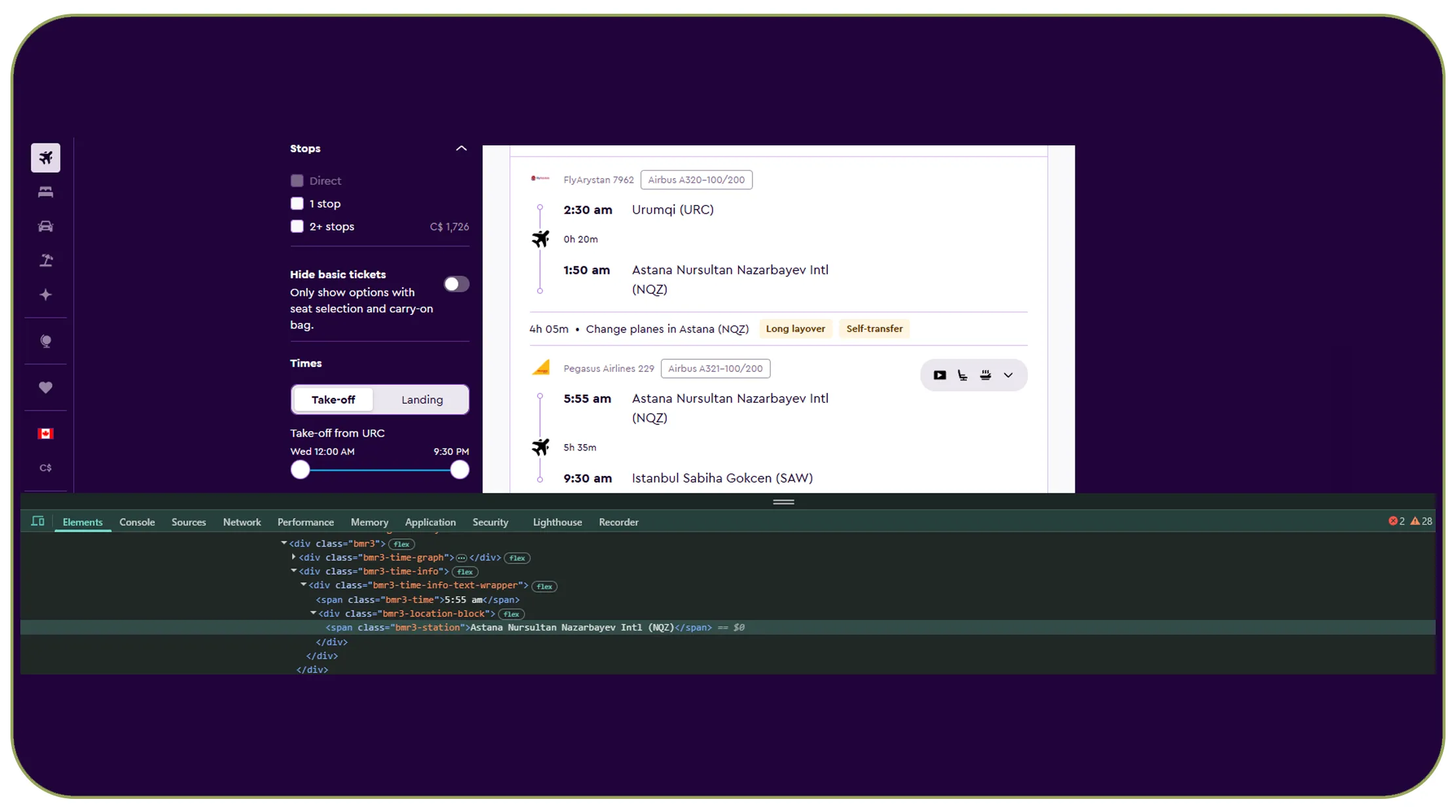Click the Self-transfer badge

[874, 329]
